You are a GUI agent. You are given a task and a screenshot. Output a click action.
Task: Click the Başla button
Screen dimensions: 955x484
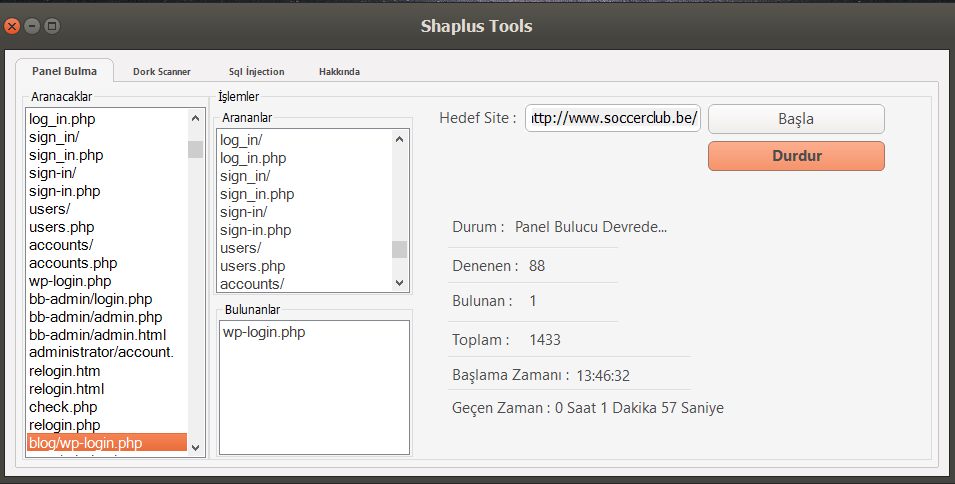(x=796, y=119)
